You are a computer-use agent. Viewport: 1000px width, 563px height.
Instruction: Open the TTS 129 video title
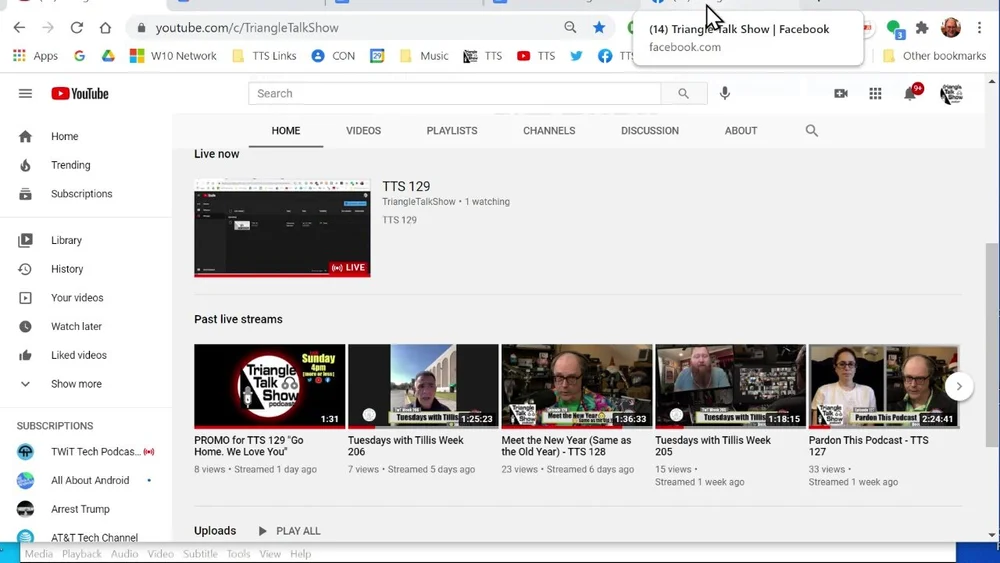[x=406, y=186]
